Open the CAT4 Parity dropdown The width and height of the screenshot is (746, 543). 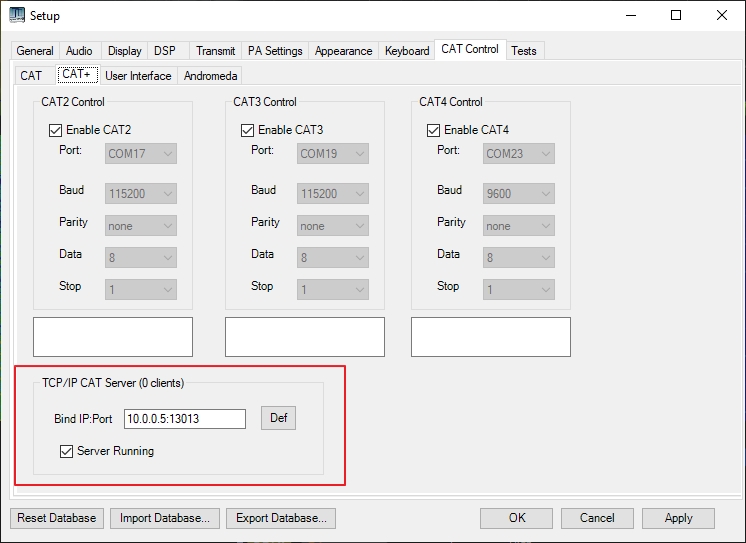click(519, 226)
